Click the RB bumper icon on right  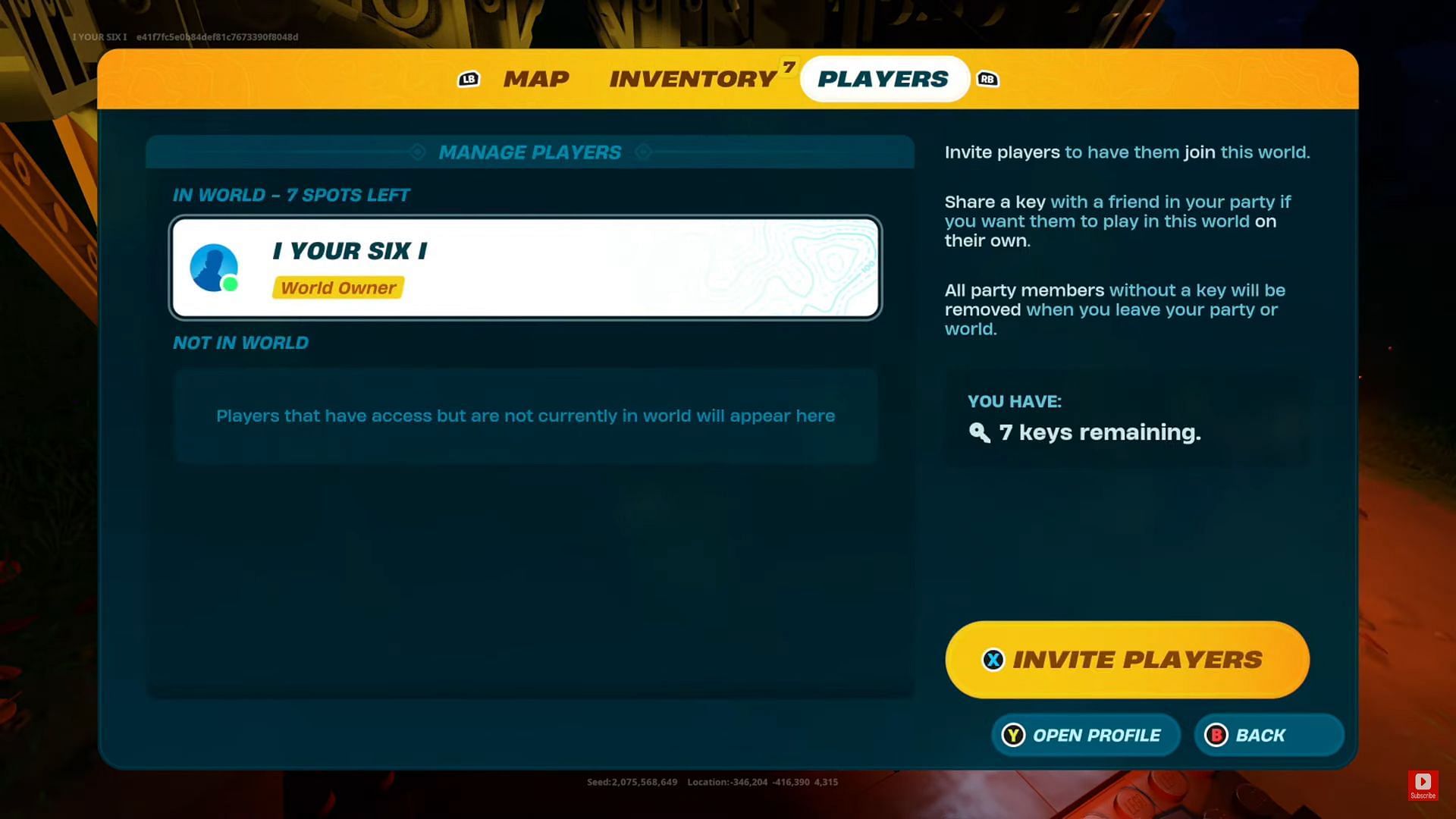[988, 80]
